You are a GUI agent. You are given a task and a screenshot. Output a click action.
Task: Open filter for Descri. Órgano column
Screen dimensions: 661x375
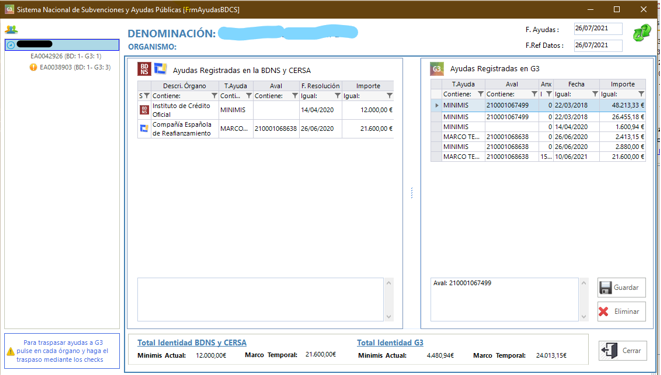(x=214, y=96)
